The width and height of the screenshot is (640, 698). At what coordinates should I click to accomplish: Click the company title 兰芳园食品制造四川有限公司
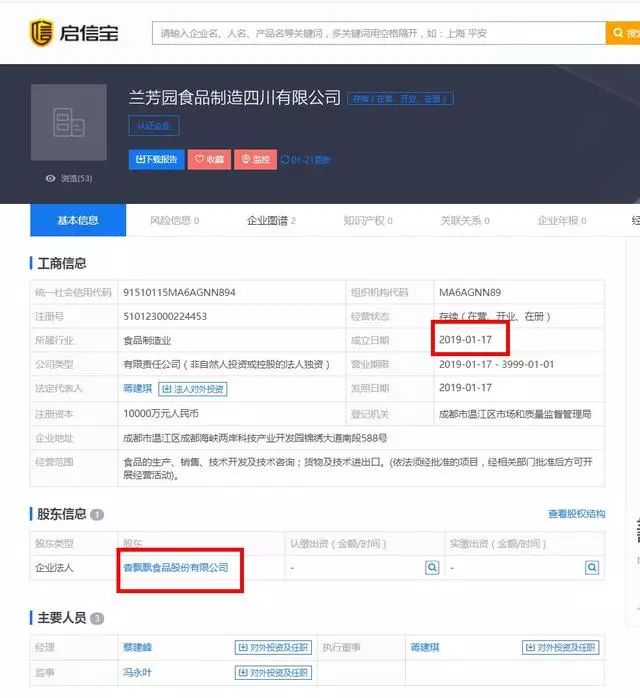click(x=235, y=98)
